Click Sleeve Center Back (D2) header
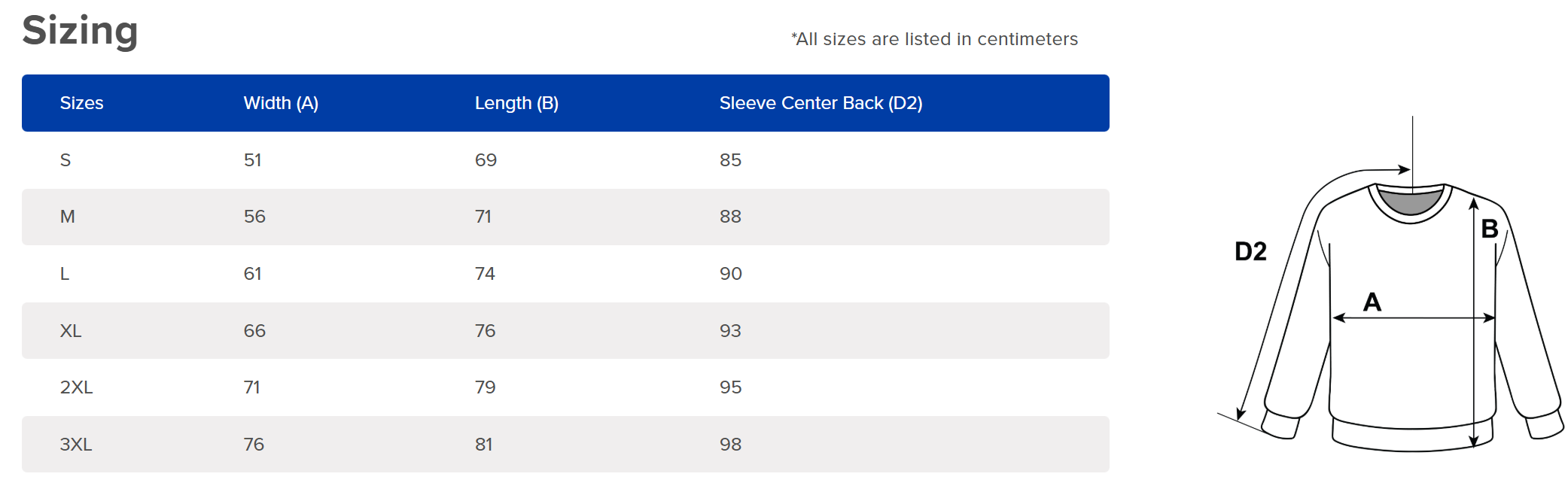Screen dimensions: 1568x495 (821, 103)
